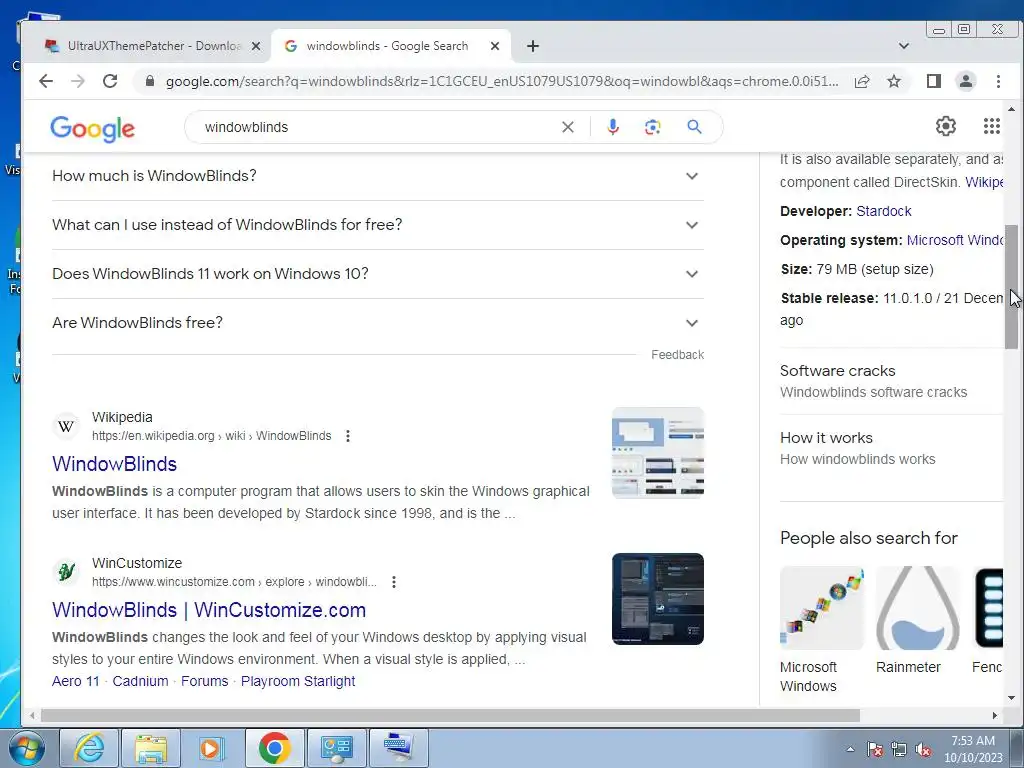Open Microsoft Windows related search thumbnail
The image size is (1024, 768).
[x=822, y=607]
